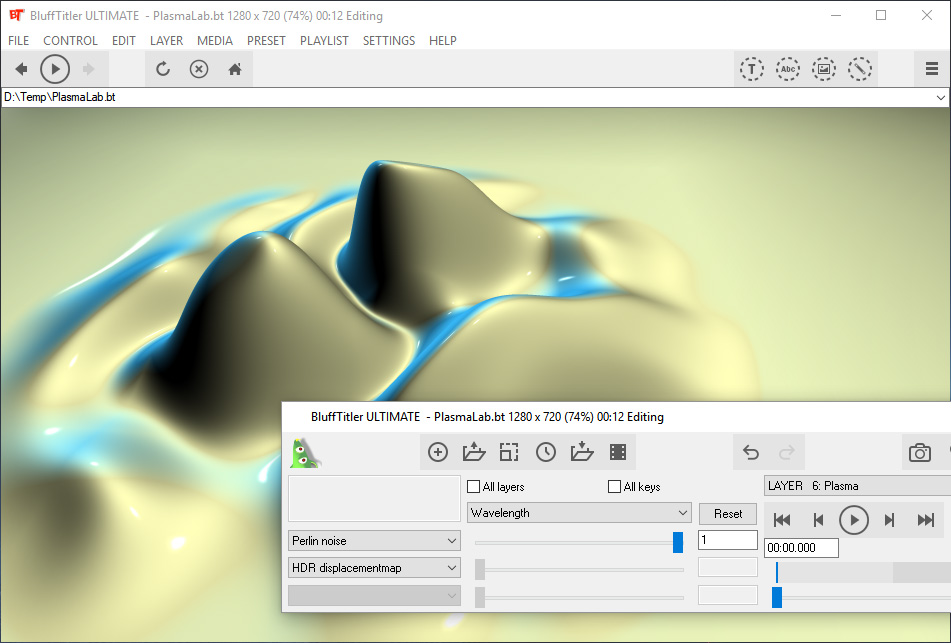Click the empty text box in tool window
This screenshot has width=951, height=643.
(374, 499)
